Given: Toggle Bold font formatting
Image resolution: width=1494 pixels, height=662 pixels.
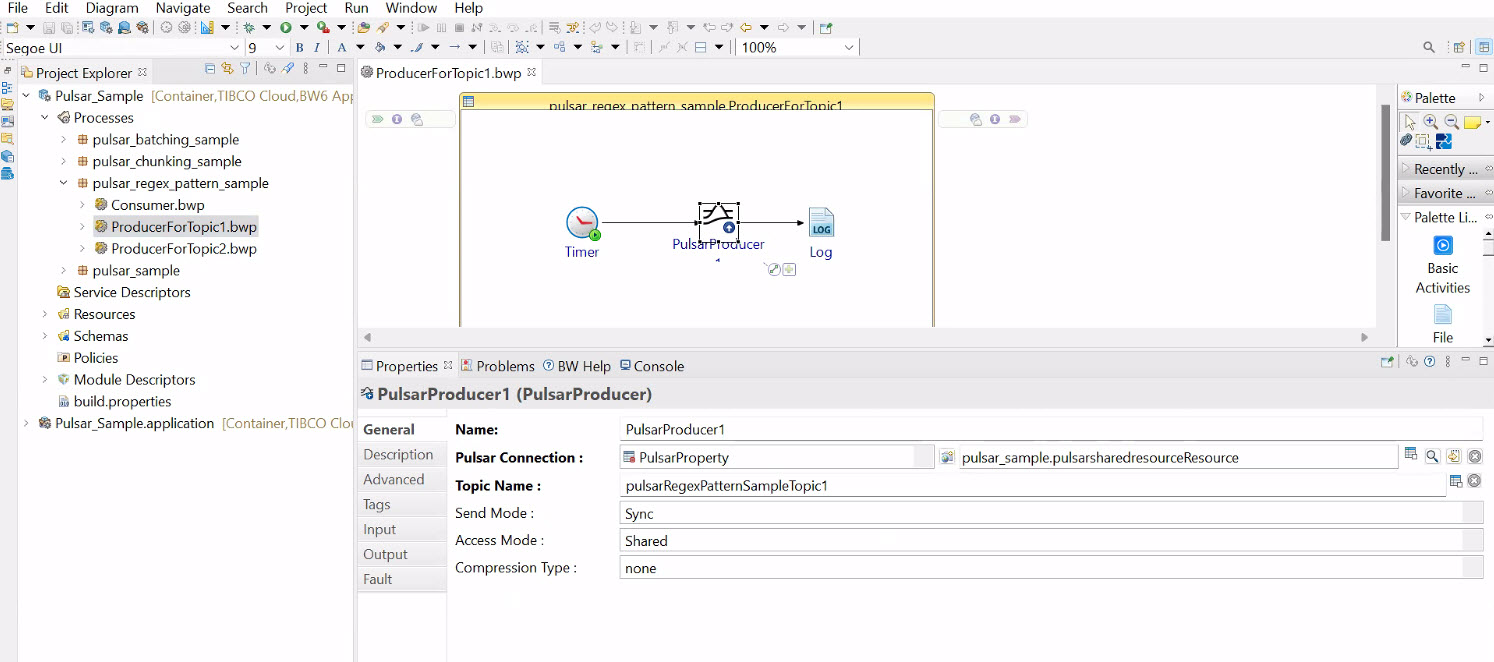Looking at the screenshot, I should [299, 47].
